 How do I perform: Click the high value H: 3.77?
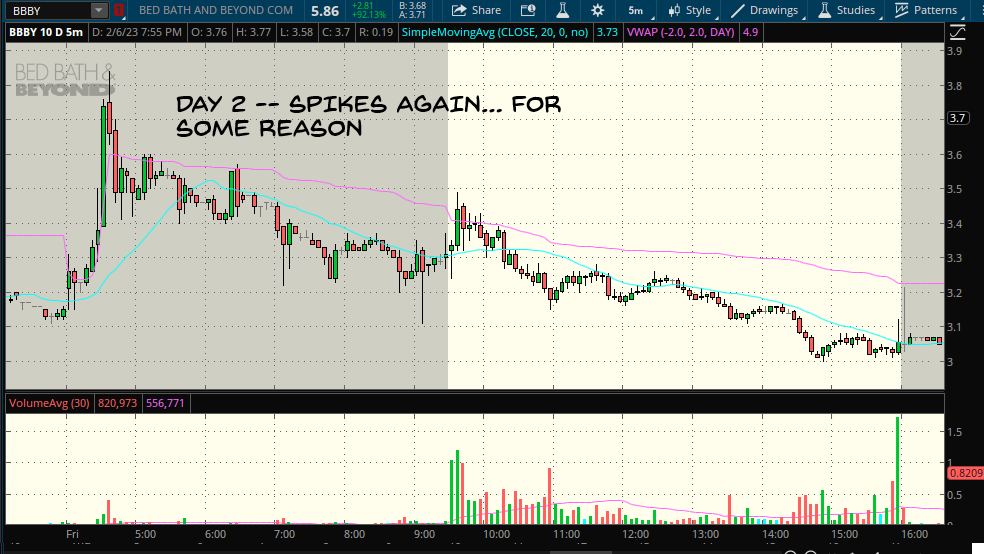point(254,32)
